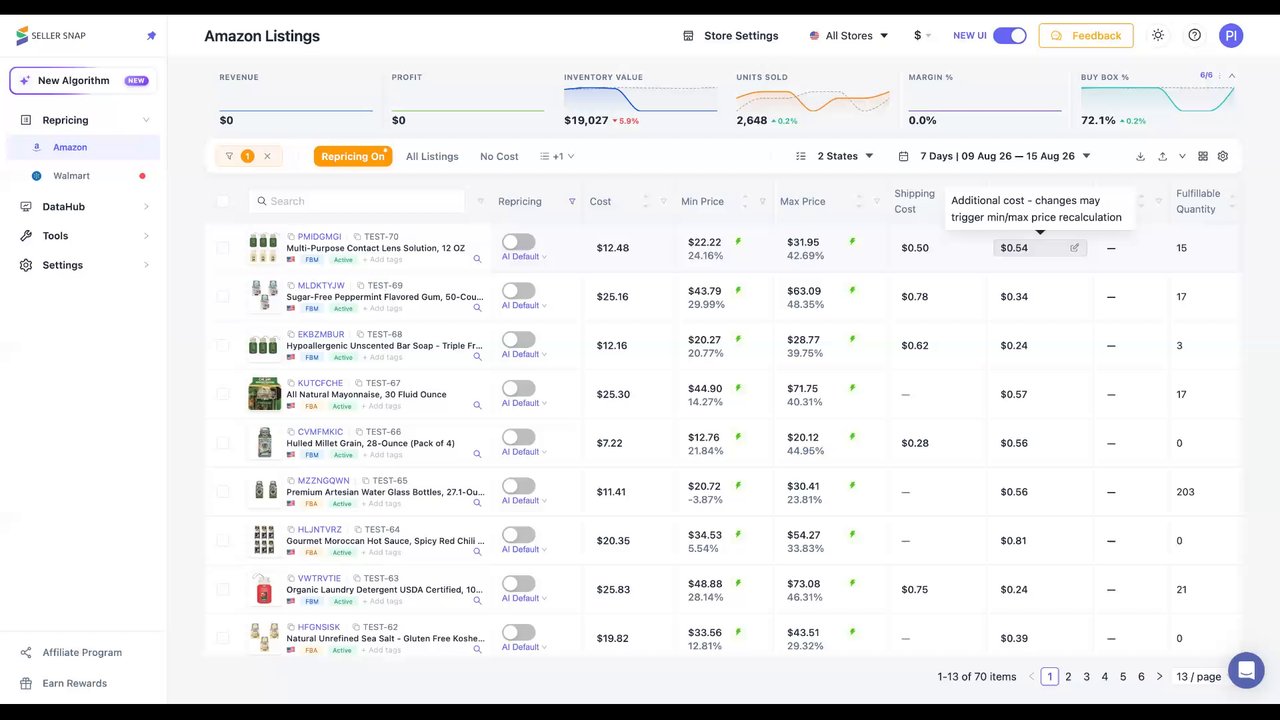Toggle the NEW UI switch
The image size is (1280, 720).
click(x=1010, y=36)
